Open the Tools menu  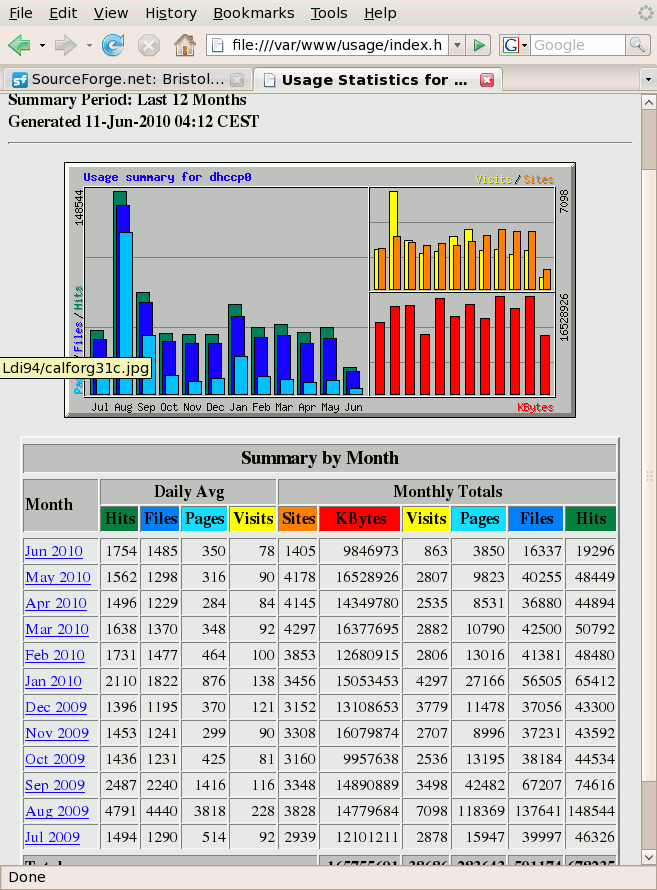click(328, 13)
